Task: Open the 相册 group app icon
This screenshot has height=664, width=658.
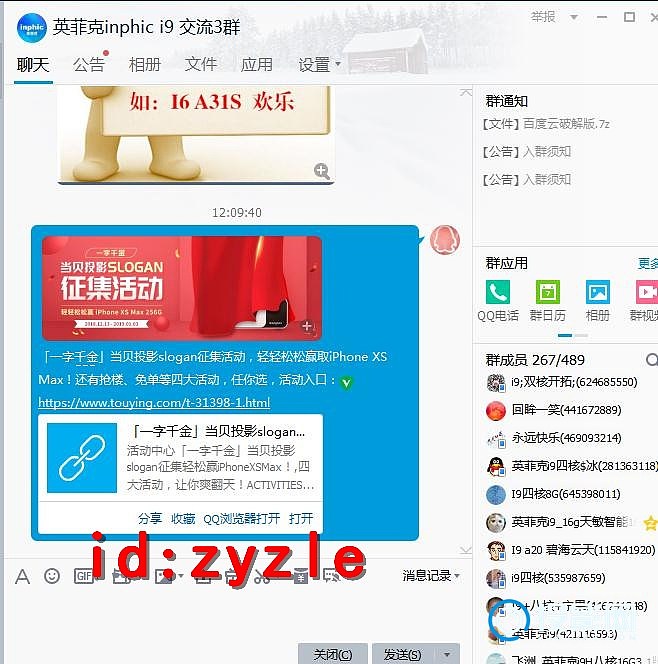Action: pos(597,301)
